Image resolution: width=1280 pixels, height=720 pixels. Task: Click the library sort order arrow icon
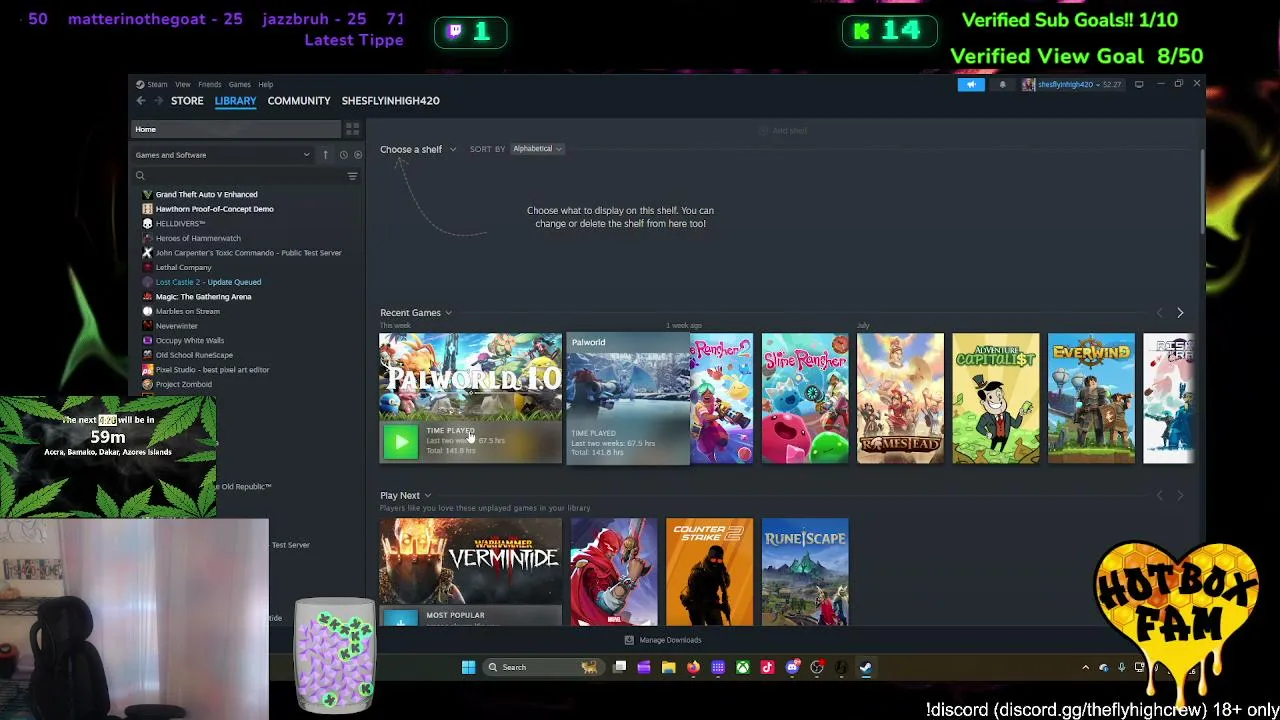[x=325, y=155]
